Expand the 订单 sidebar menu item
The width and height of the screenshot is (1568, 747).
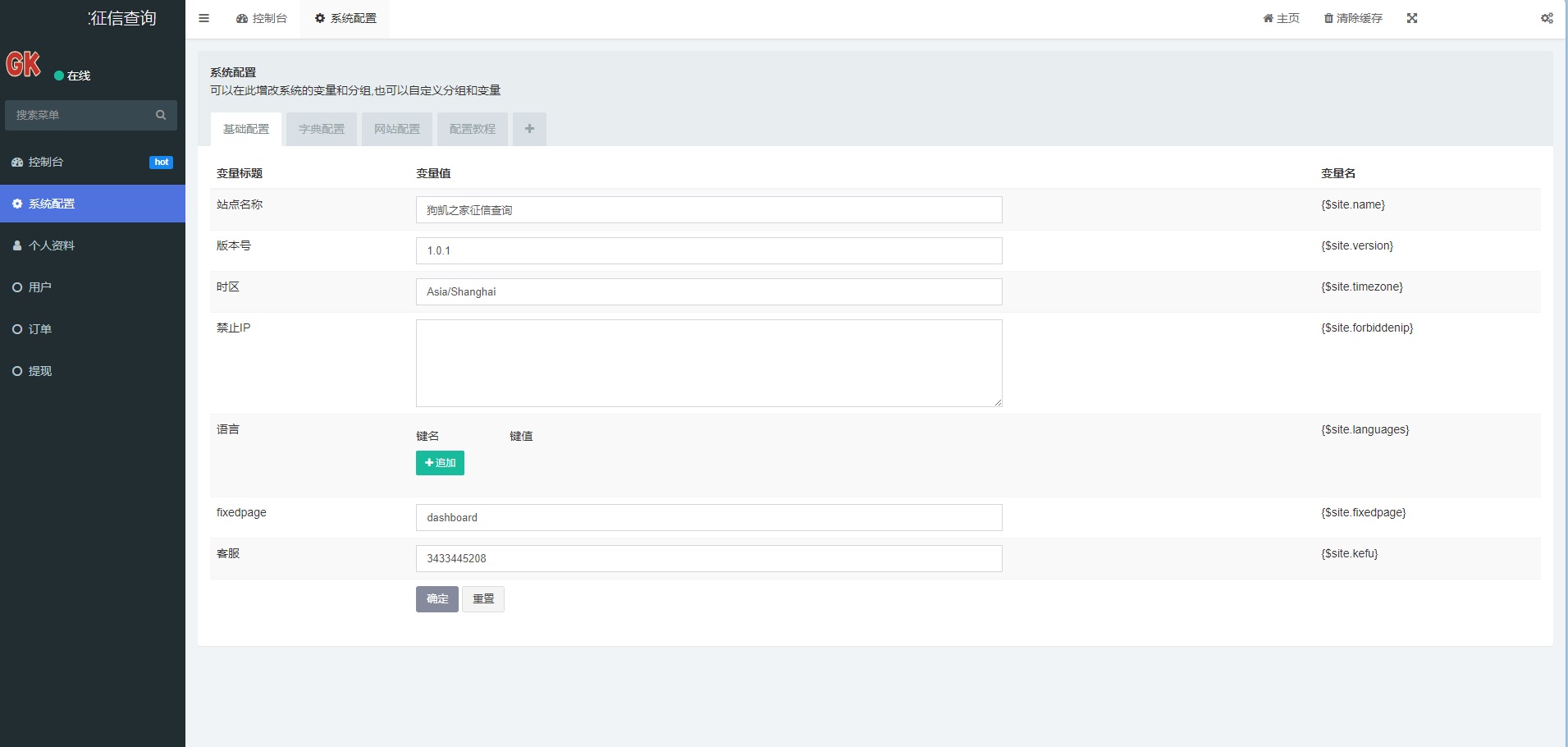point(39,329)
